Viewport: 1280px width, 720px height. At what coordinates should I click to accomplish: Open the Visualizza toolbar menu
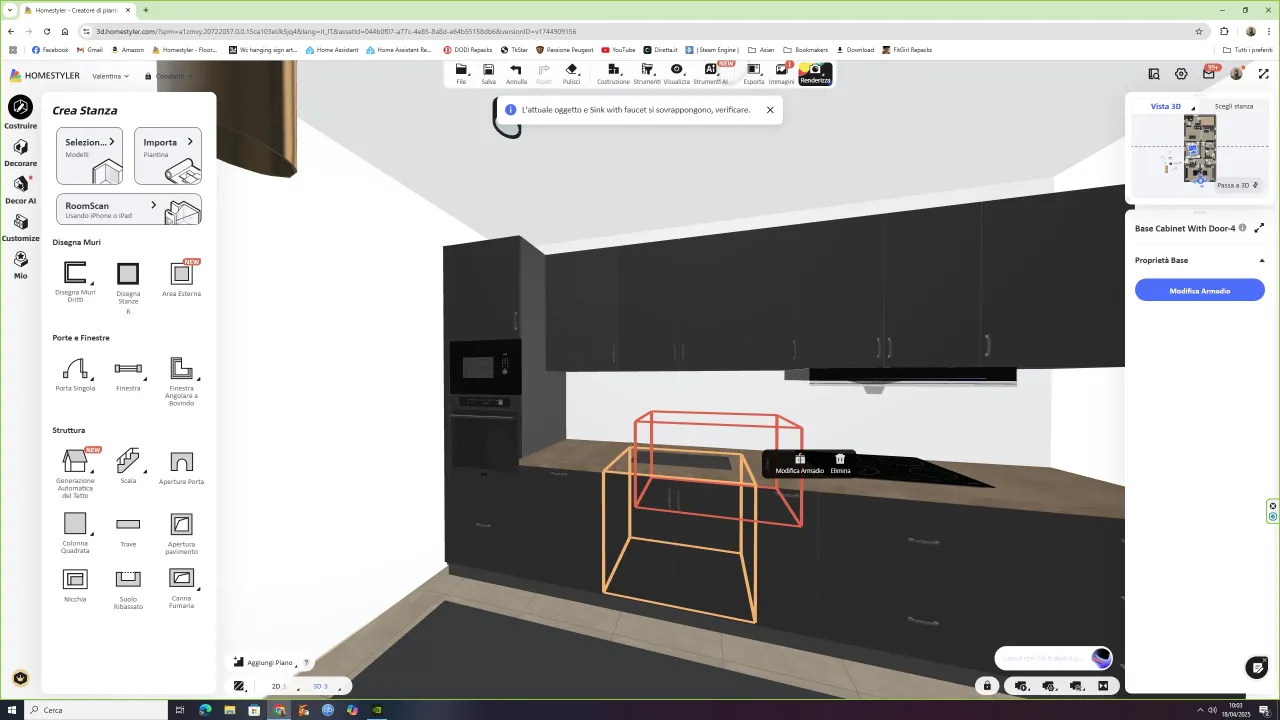pos(676,74)
